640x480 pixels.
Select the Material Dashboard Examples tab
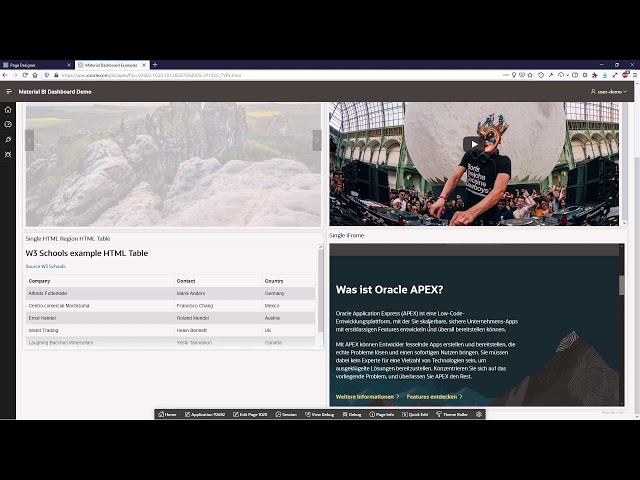coord(112,65)
